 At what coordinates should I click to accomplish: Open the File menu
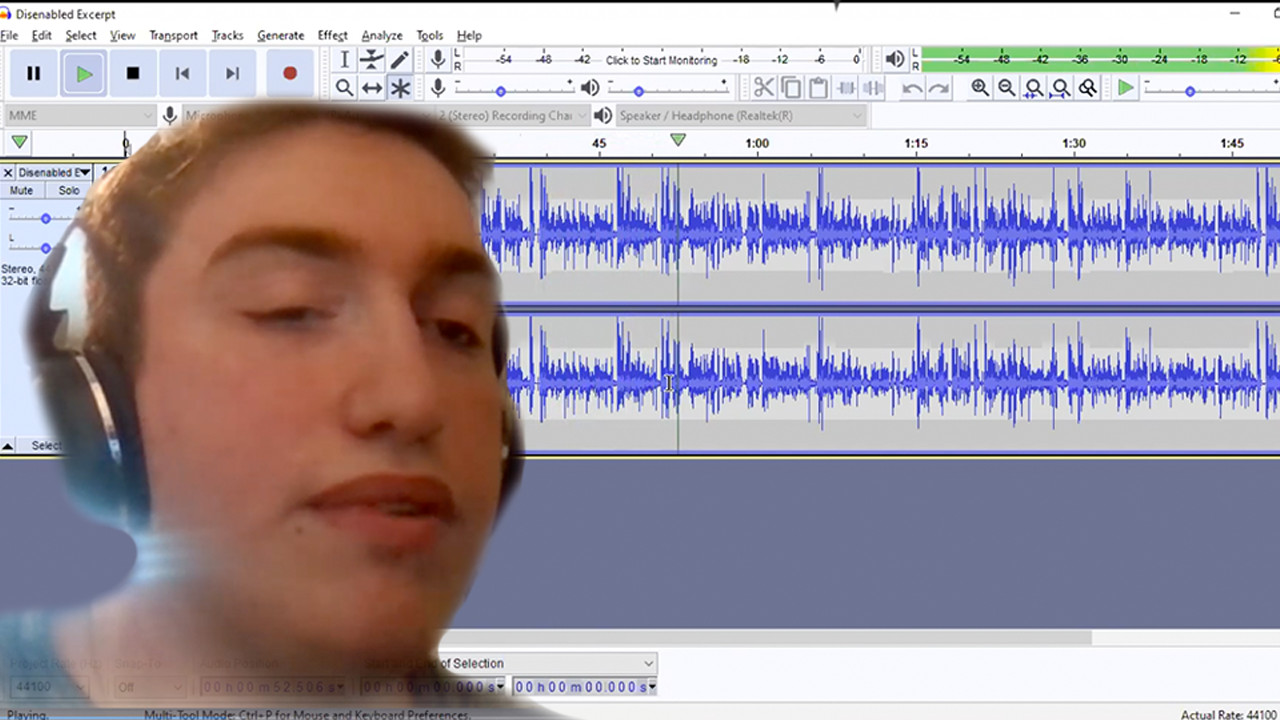(x=9, y=35)
